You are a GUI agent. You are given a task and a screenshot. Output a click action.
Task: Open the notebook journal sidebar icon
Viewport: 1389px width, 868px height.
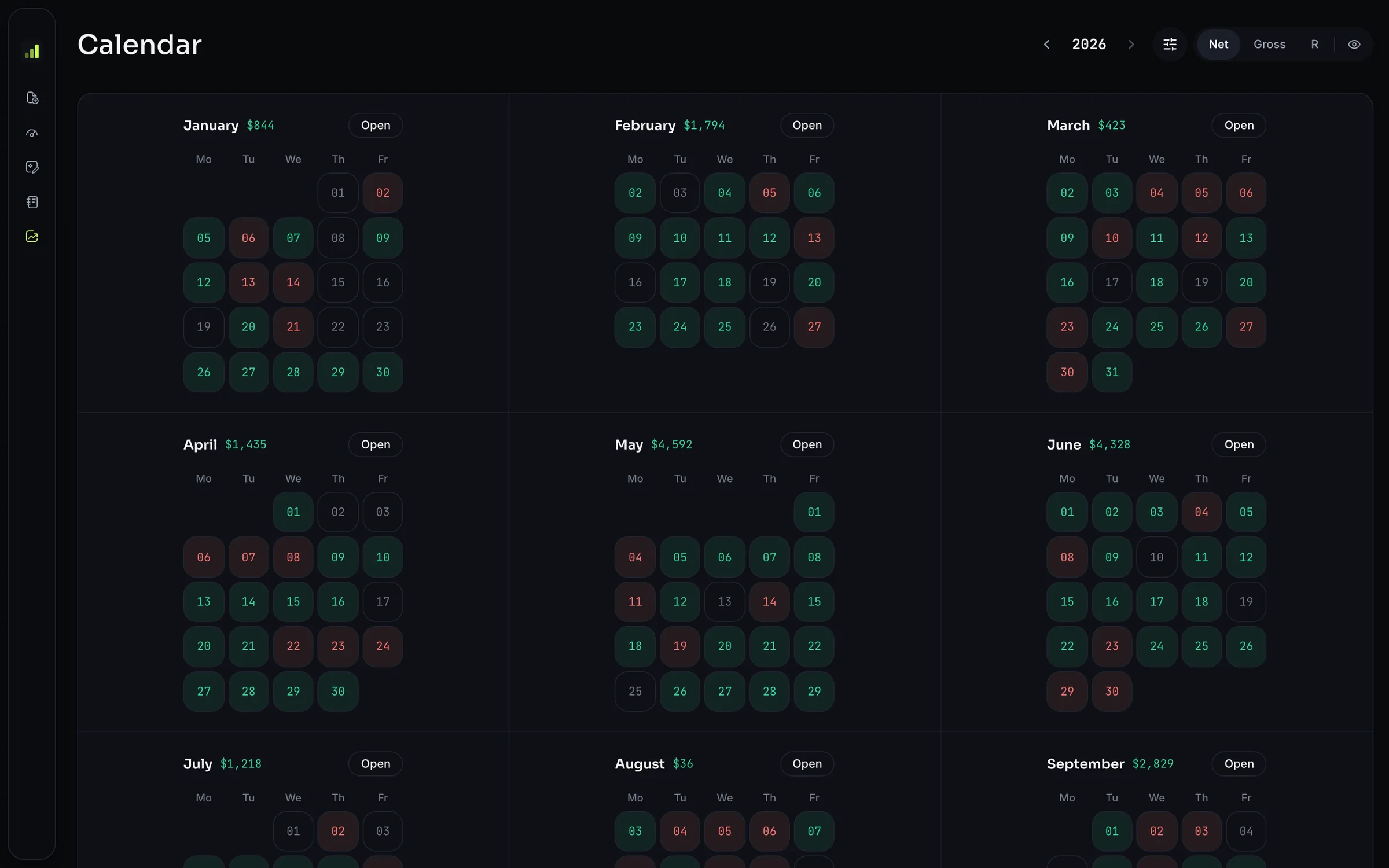pyautogui.click(x=32, y=202)
